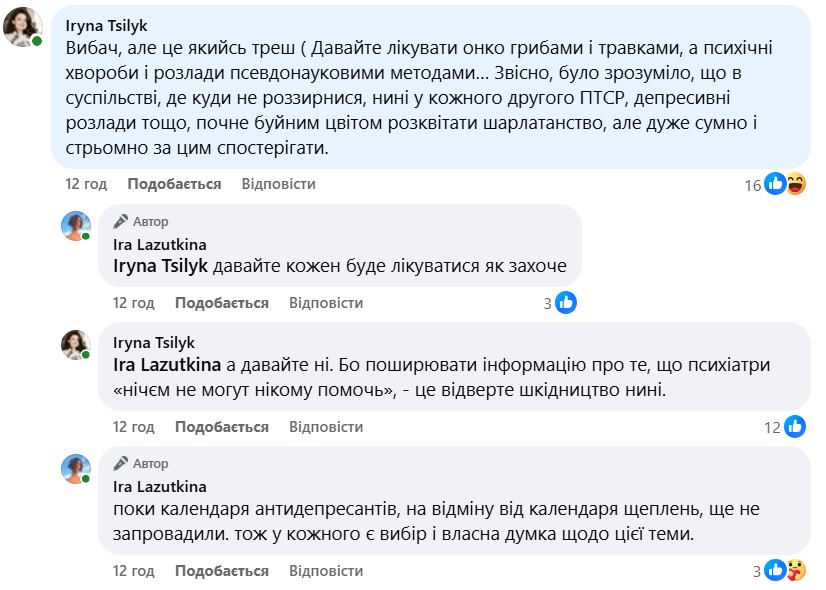Click the haha reaction emoji on first comment
Image resolution: width=826 pixels, height=590 pixels.
[796, 184]
